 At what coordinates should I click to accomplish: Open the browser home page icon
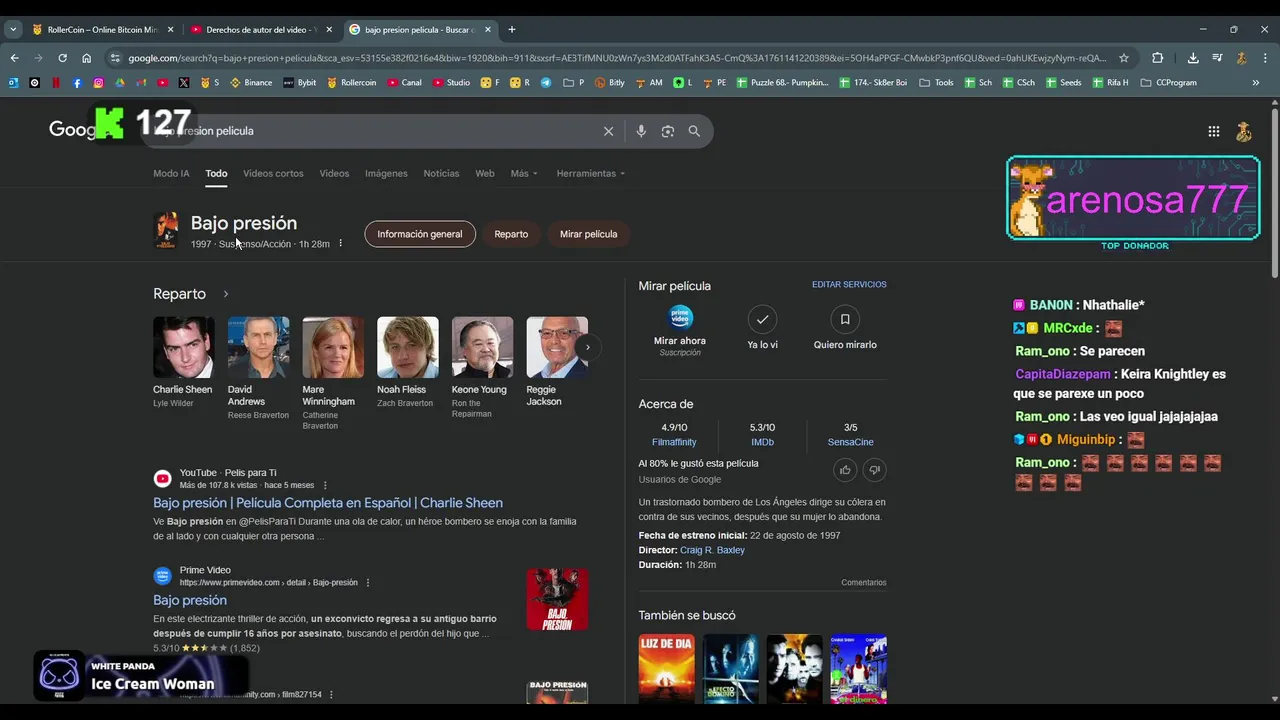click(x=87, y=58)
